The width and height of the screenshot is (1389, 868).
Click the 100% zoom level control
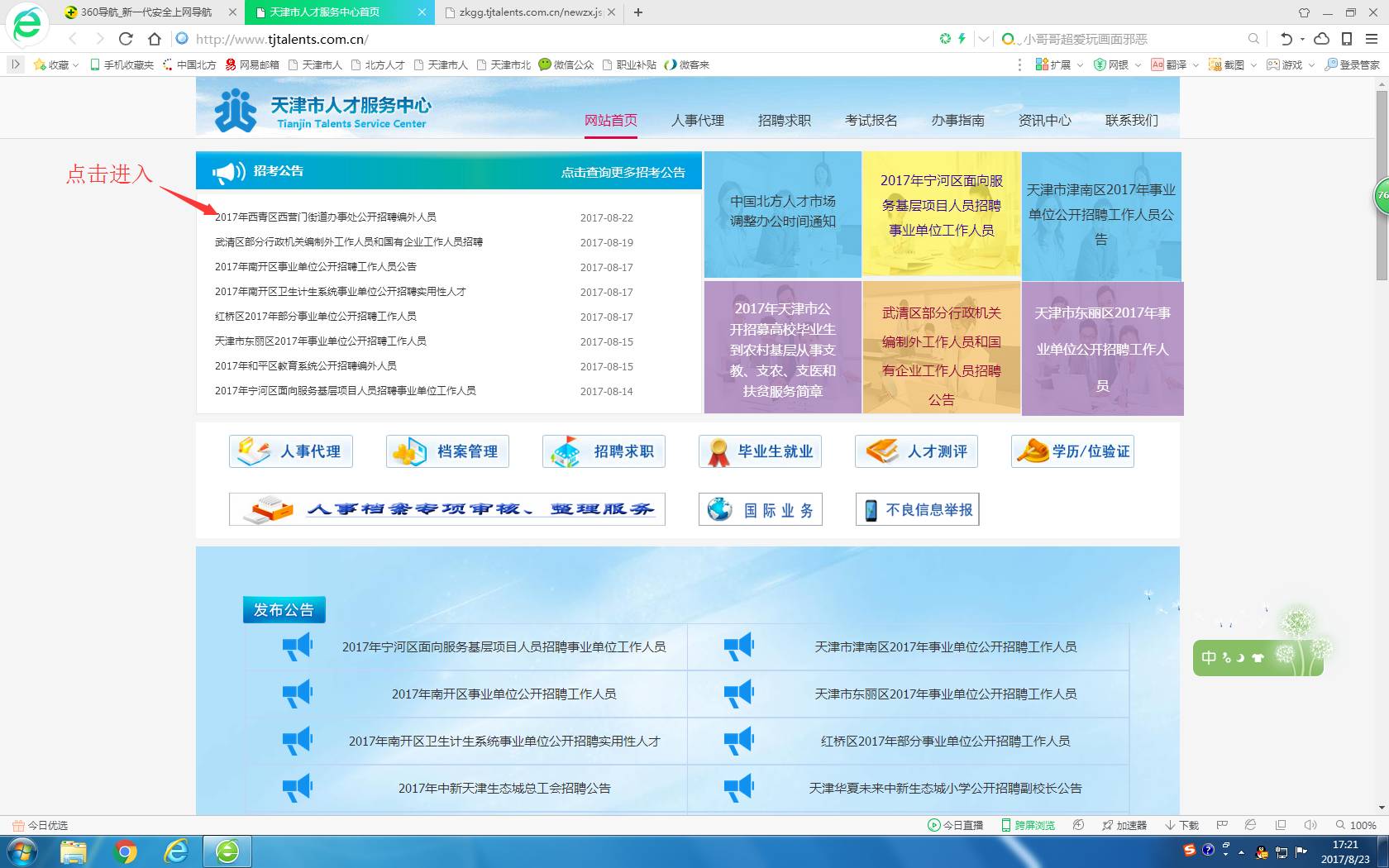(x=1356, y=825)
